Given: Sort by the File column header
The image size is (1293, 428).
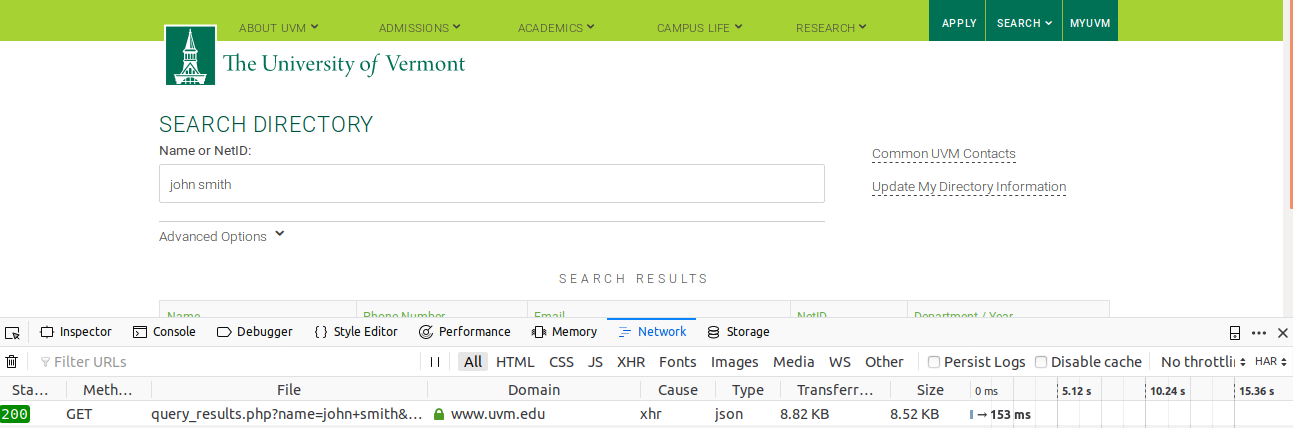Looking at the screenshot, I should coord(289,390).
